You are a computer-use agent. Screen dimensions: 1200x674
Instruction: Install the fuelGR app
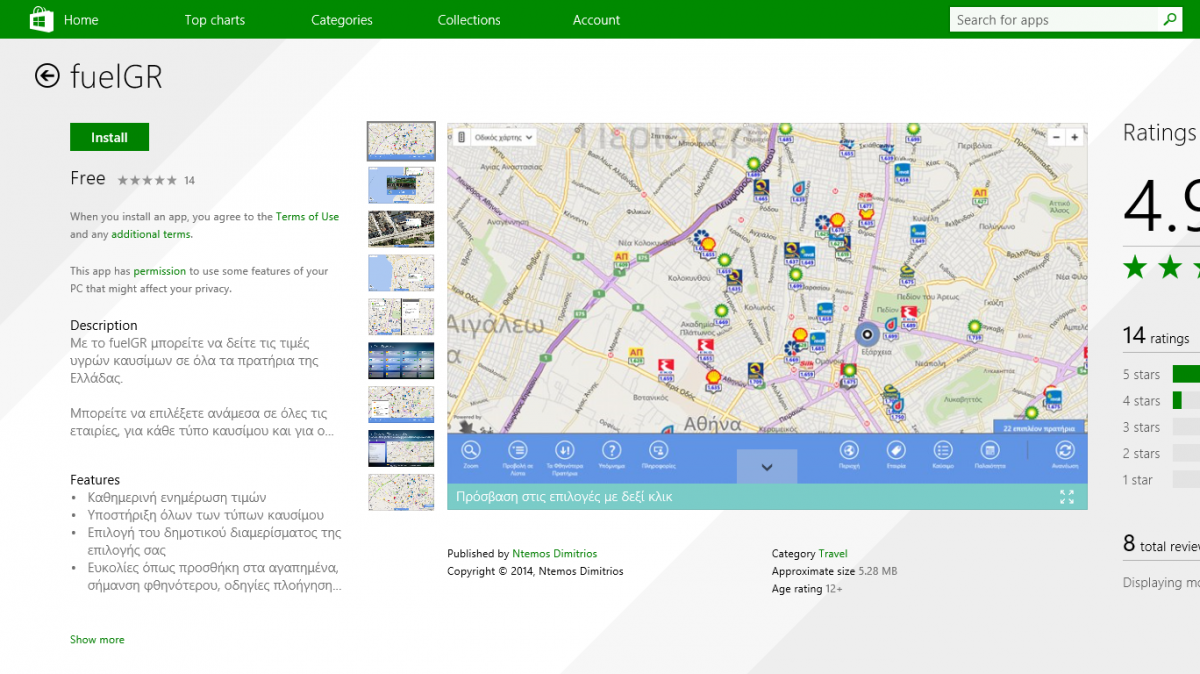[110, 138]
